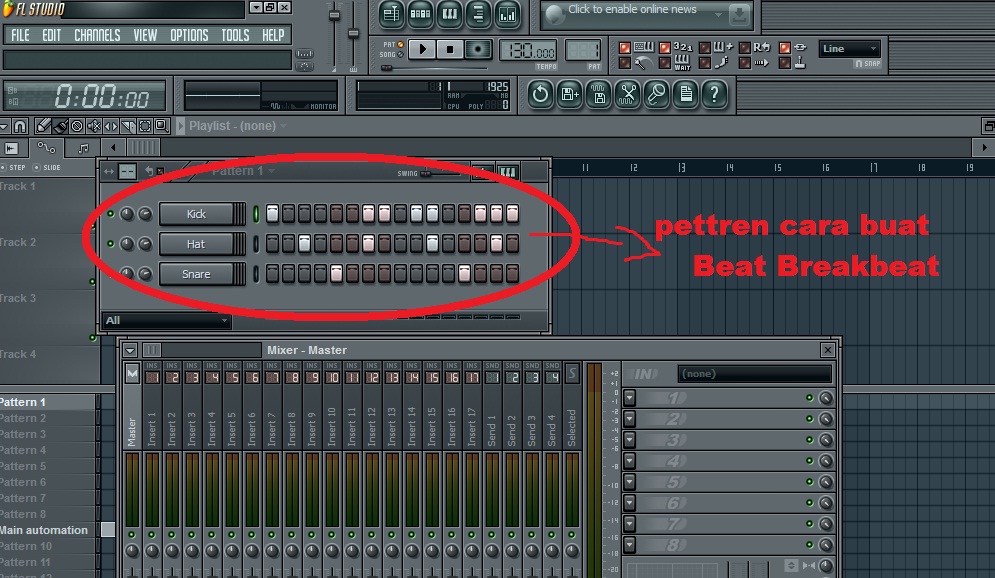Open the TOOLS menu
This screenshot has height=578, width=995.
coord(235,36)
